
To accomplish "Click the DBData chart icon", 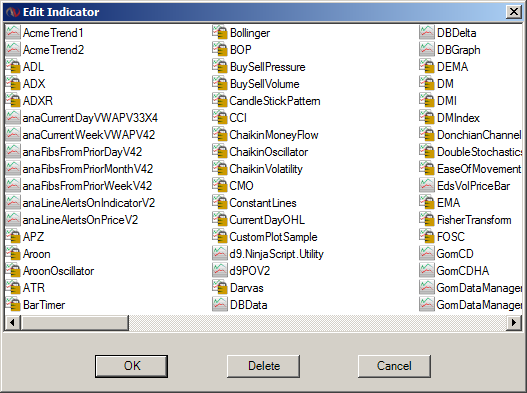I will (x=220, y=305).
